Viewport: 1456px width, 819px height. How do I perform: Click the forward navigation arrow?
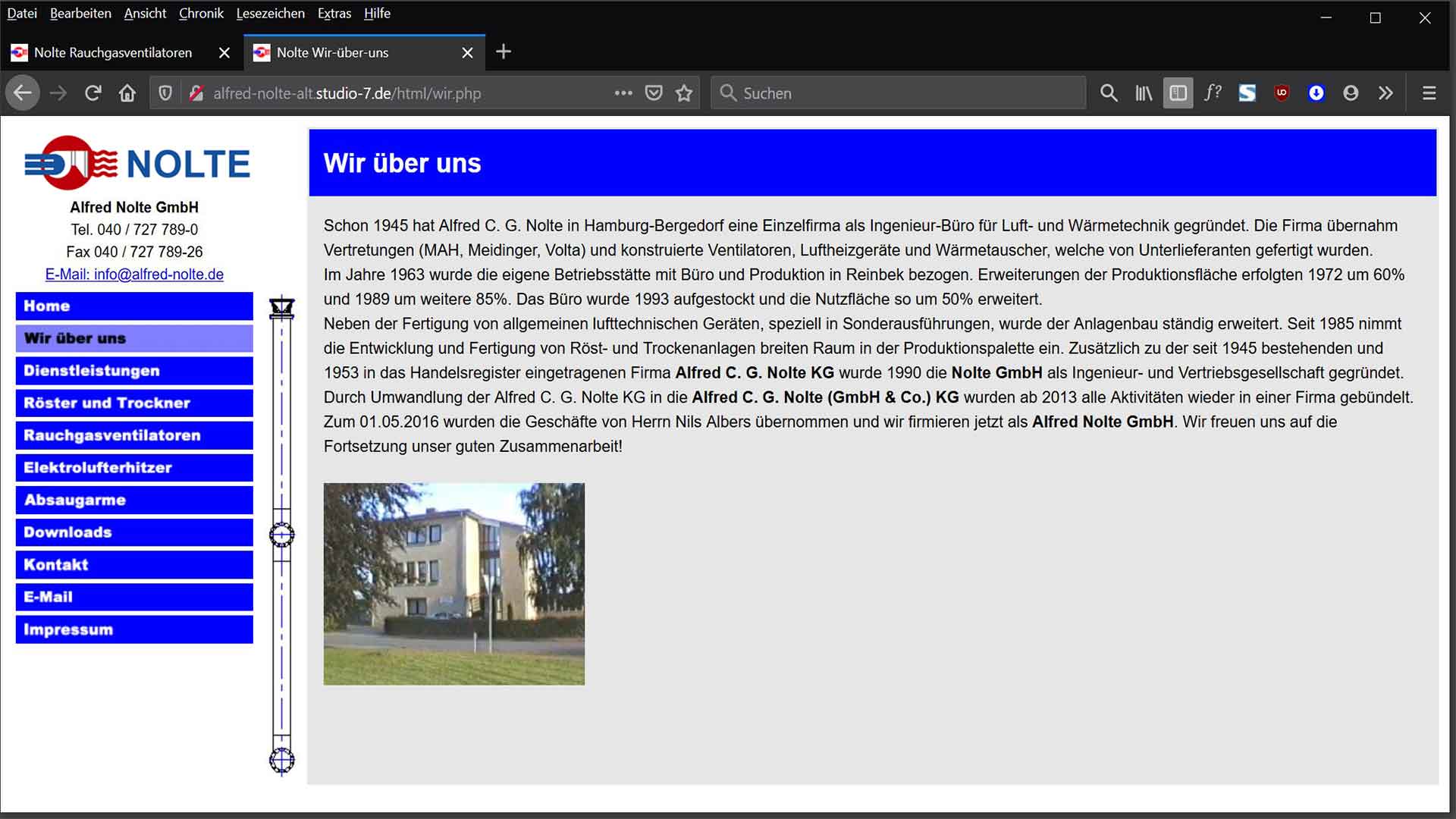[x=58, y=93]
